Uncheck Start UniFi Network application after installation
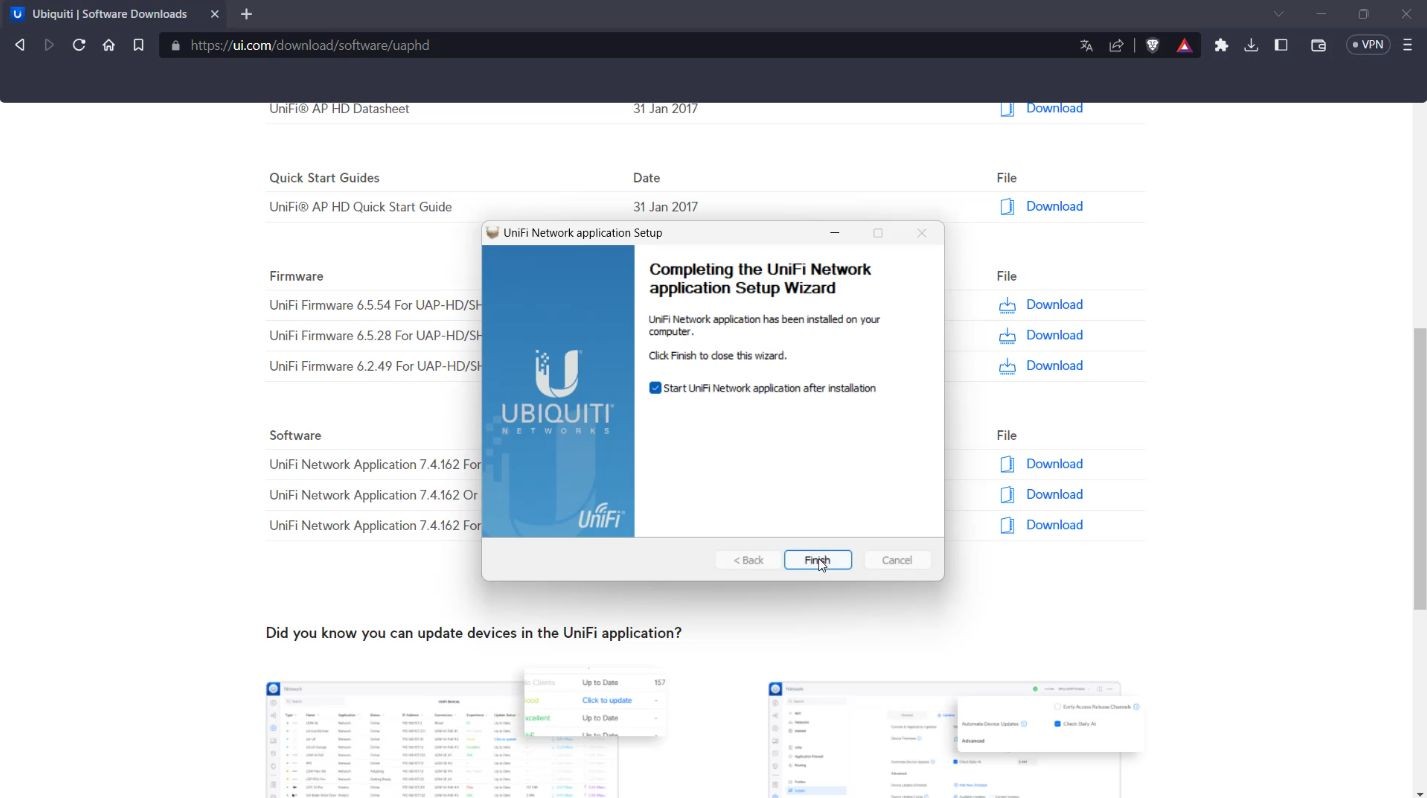 pos(655,388)
